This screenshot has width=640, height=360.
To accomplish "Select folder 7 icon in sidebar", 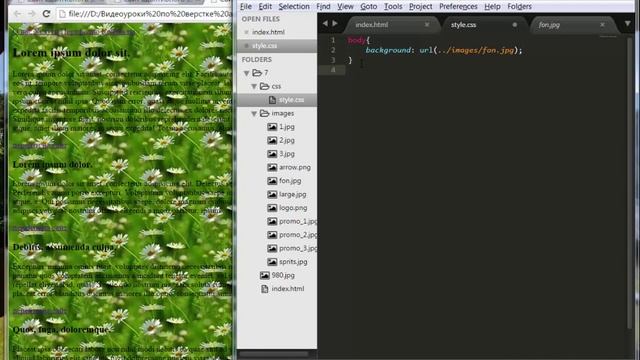I will (257, 73).
